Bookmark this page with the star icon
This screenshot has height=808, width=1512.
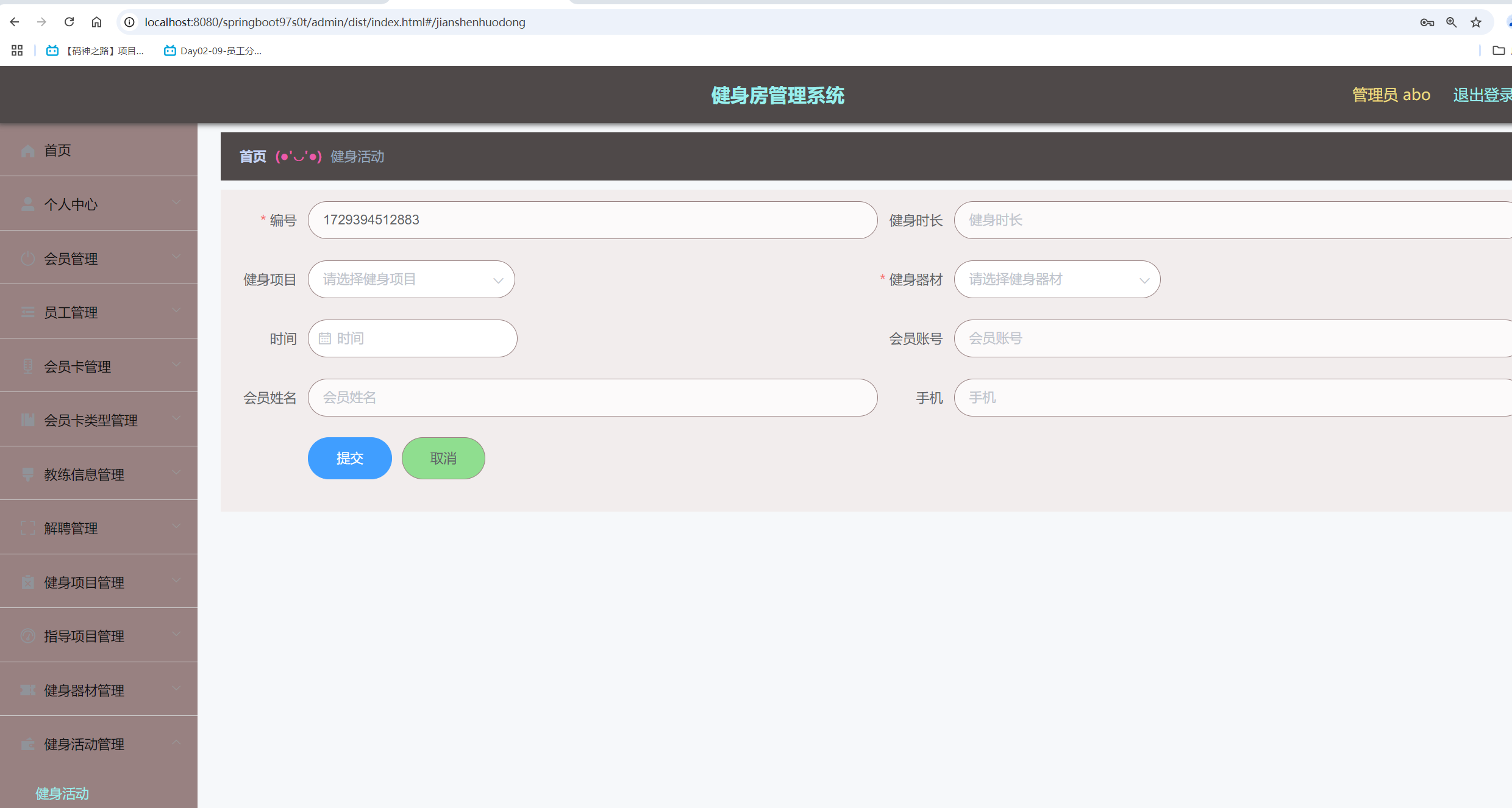[x=1476, y=23]
